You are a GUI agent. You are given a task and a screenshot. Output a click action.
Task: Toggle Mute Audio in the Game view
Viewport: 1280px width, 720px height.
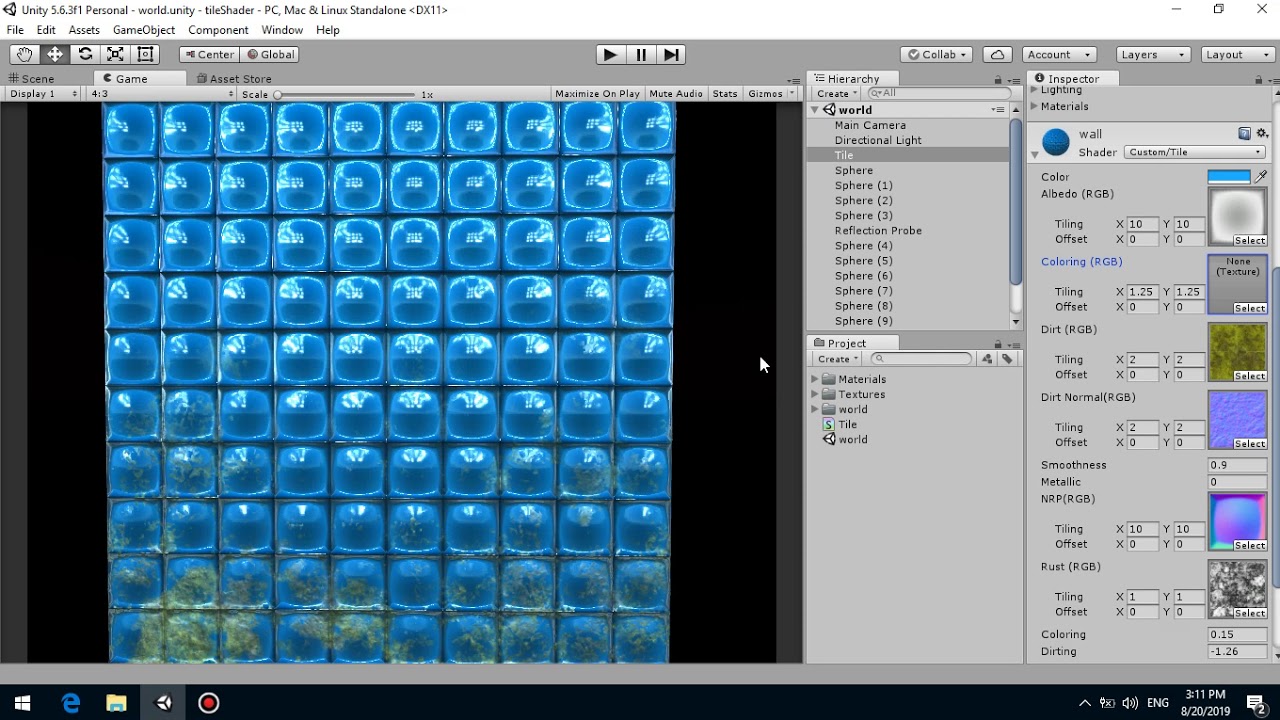point(676,93)
